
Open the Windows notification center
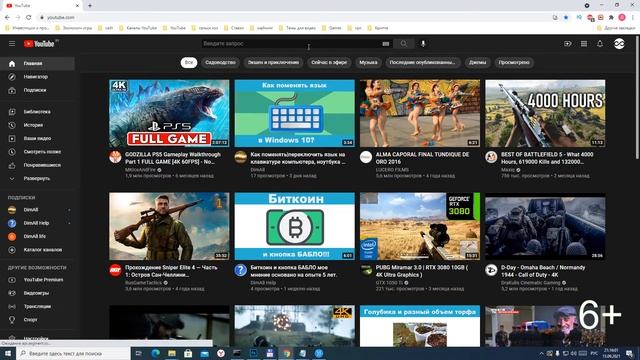point(629,353)
